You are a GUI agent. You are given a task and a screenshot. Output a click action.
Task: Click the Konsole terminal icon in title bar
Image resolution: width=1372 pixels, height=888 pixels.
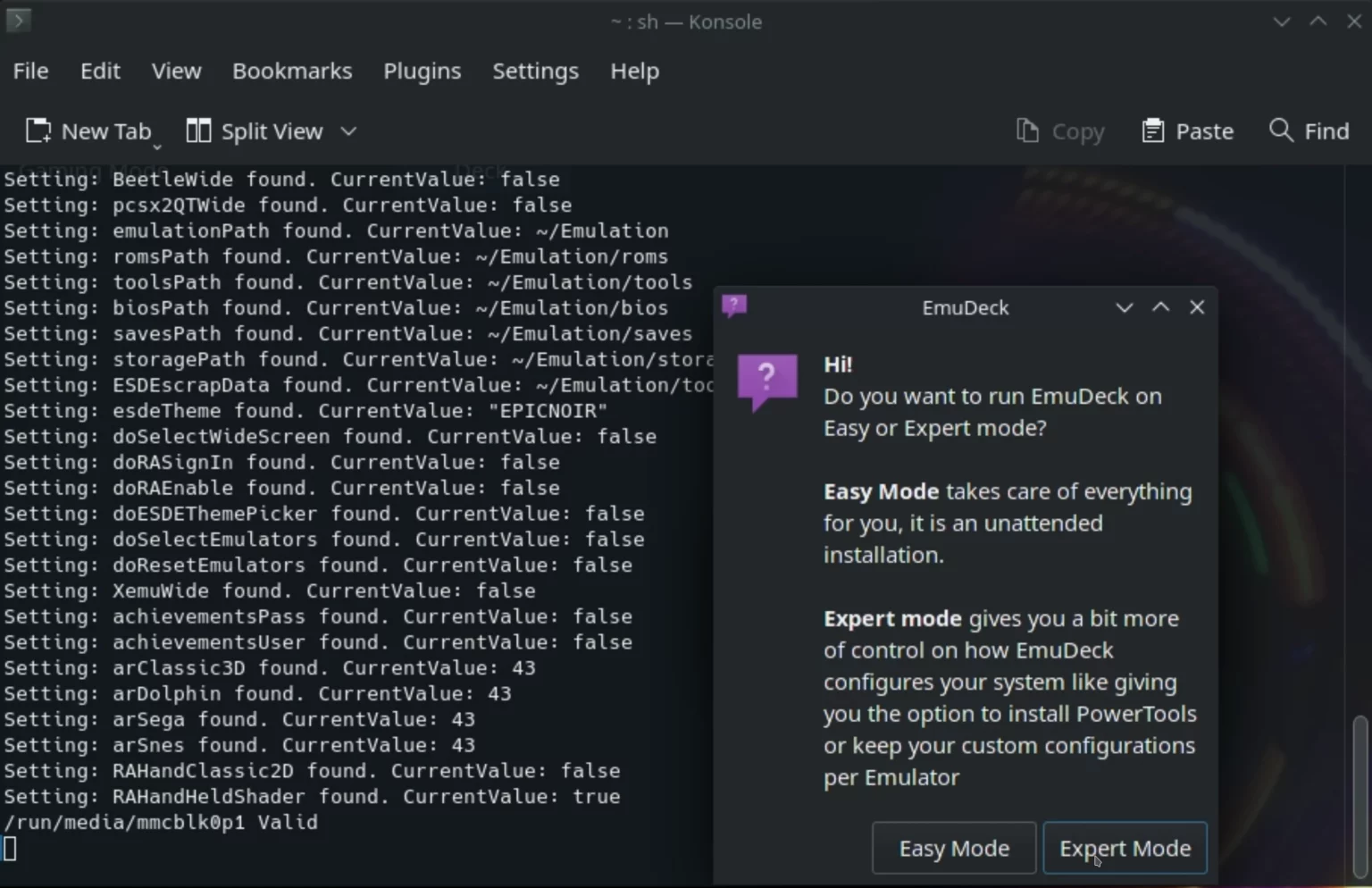pos(18,20)
